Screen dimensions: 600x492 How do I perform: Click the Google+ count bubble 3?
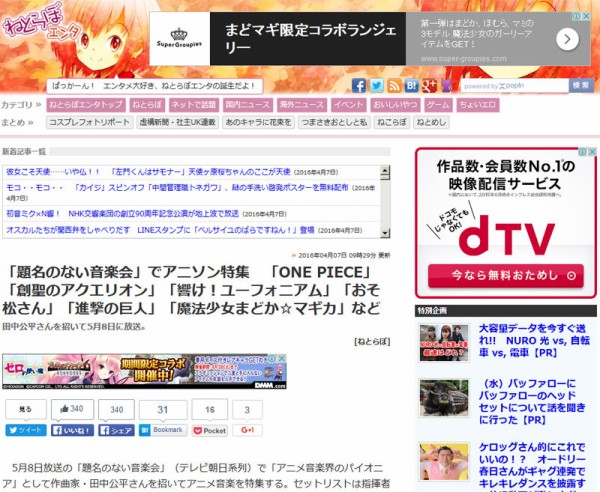pyautogui.click(x=247, y=410)
